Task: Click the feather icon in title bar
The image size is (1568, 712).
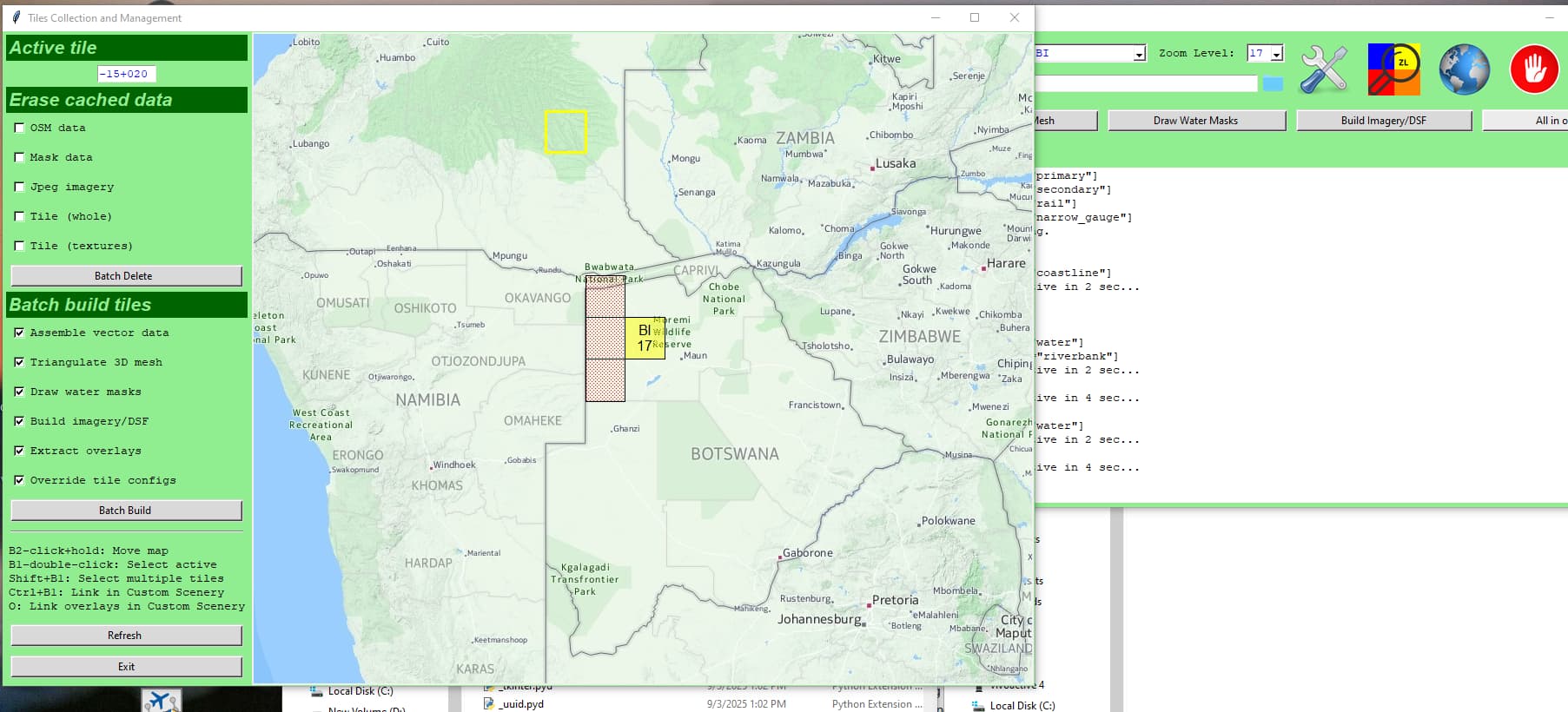Action: tap(16, 17)
